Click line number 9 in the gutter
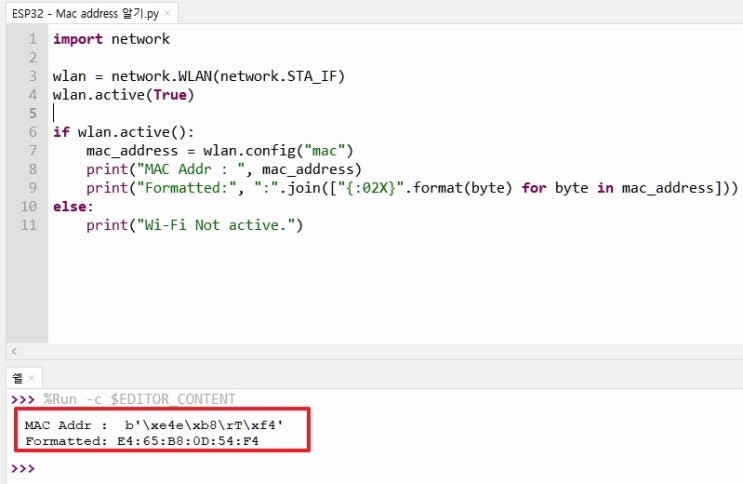The image size is (743, 484). (32, 188)
